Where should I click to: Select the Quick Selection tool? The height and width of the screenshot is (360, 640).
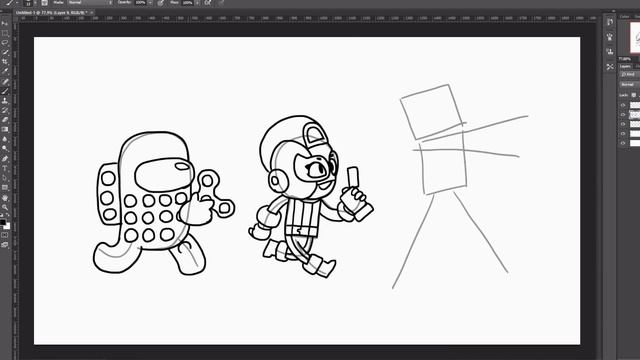pos(5,52)
